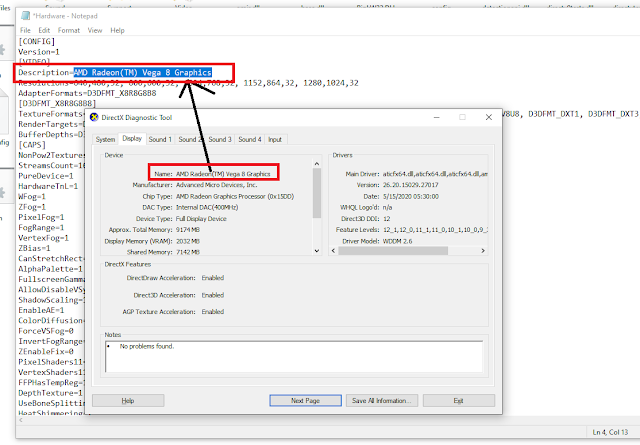Click 'AdapterFormats=D3DFMT_X8R8G8B8' line
This screenshot has height=445, width=640.
tap(87, 93)
